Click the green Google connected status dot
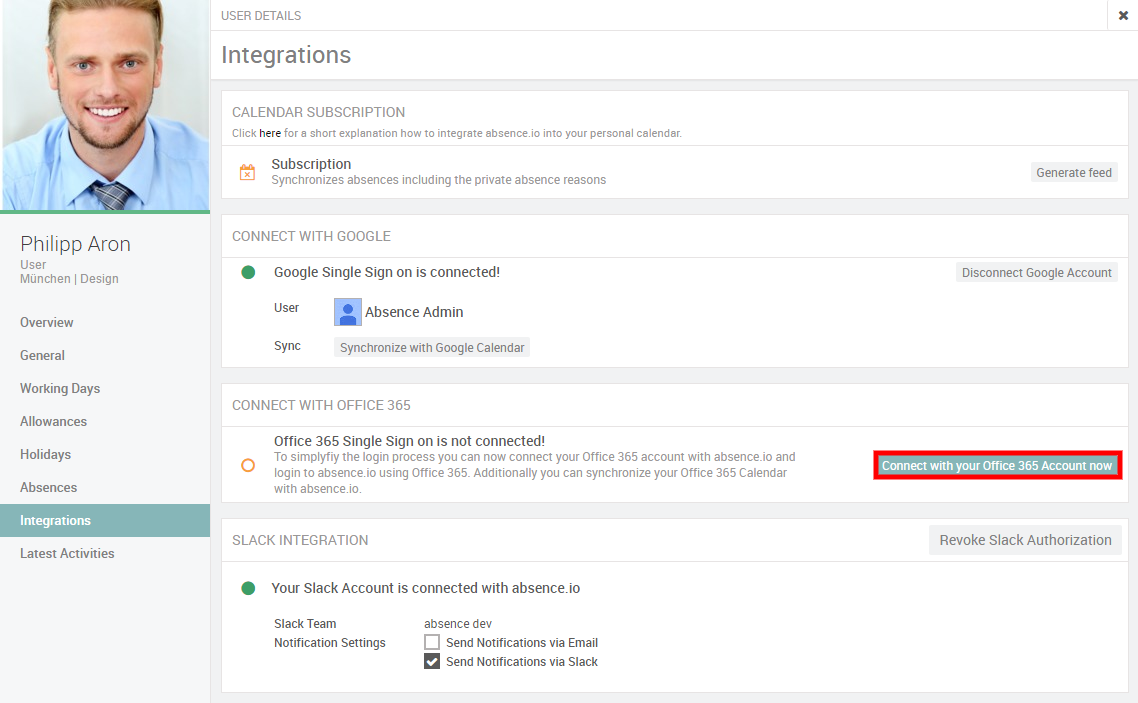The image size is (1138, 703). click(249, 272)
